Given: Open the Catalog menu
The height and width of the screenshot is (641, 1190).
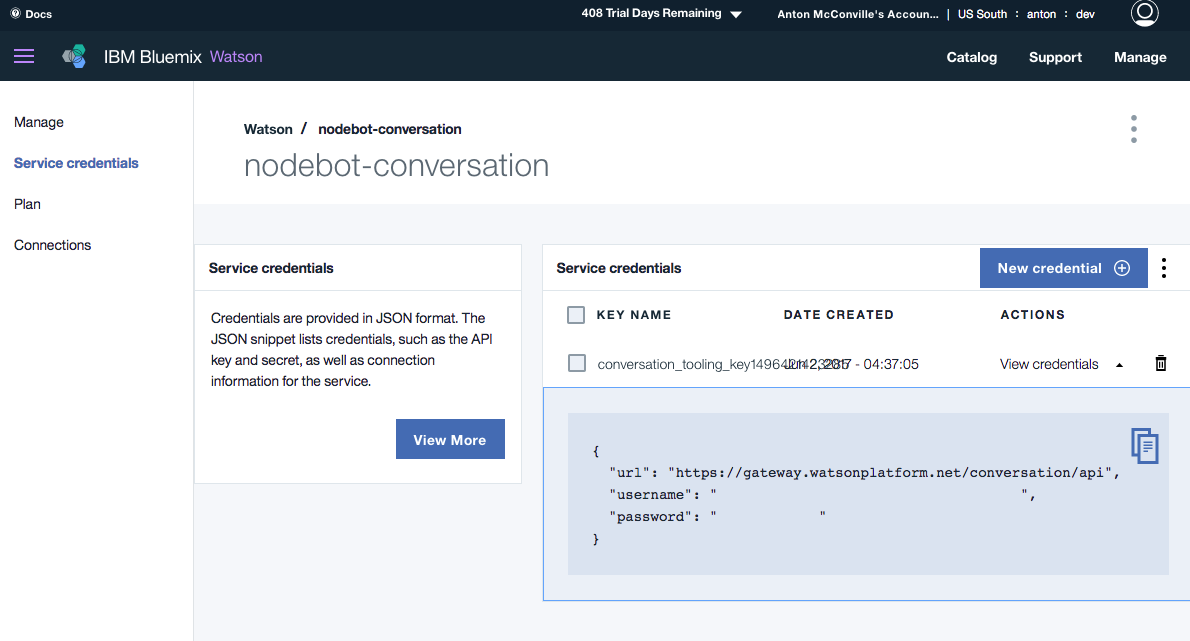Looking at the screenshot, I should point(971,57).
